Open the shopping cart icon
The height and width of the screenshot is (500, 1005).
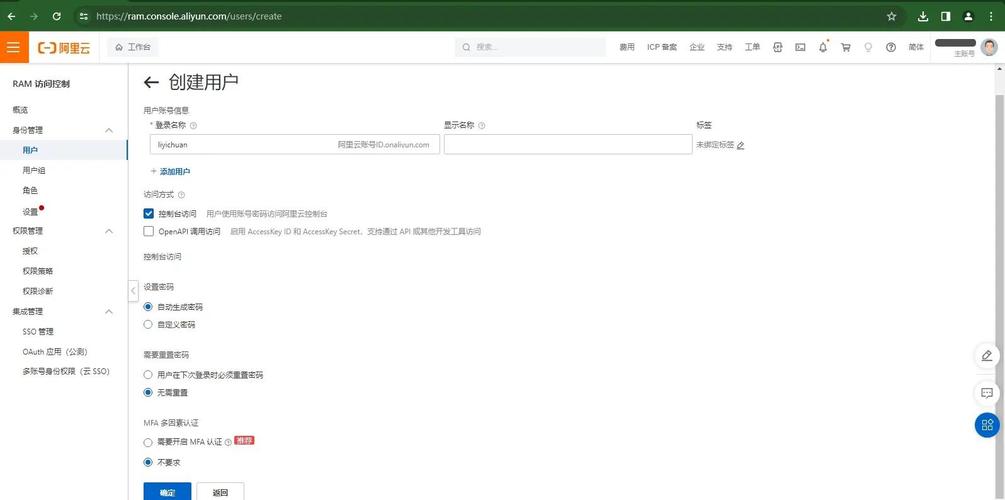click(845, 47)
